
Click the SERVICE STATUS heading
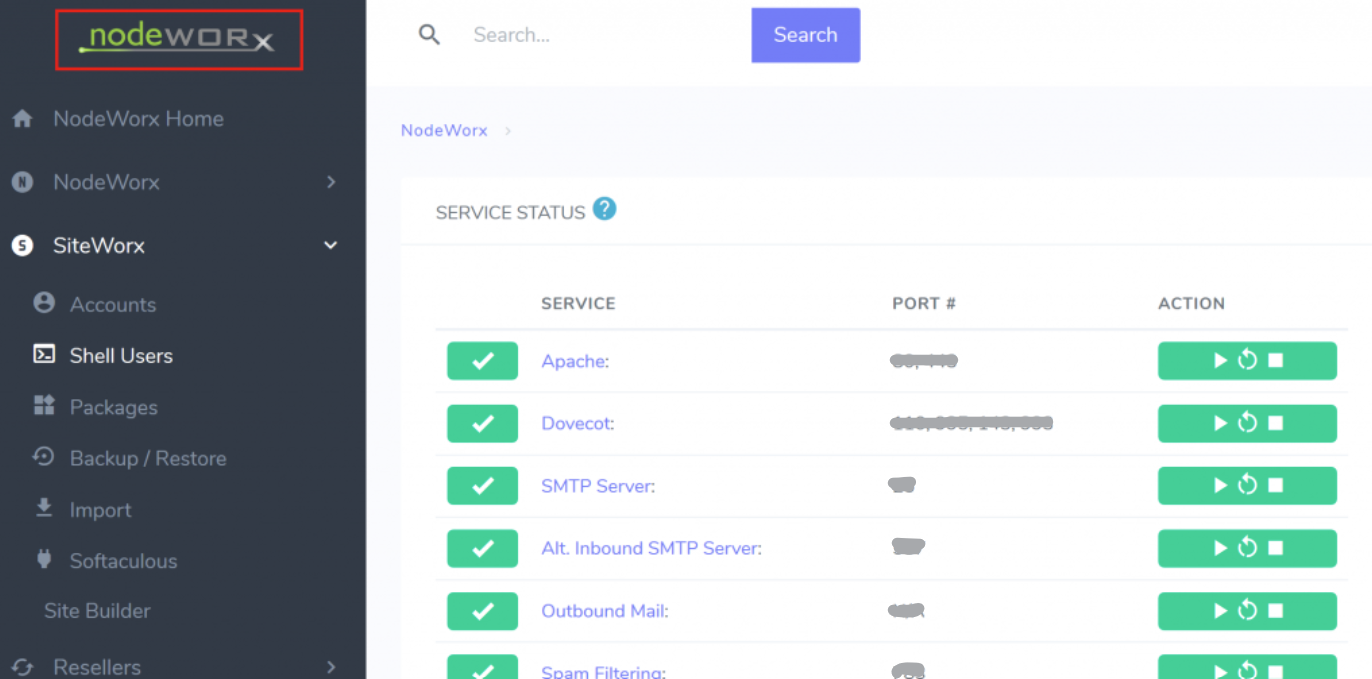coord(510,213)
